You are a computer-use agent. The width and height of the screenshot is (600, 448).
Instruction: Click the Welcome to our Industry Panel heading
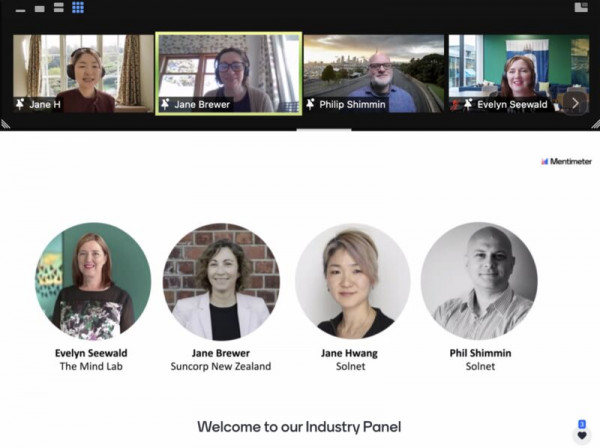[x=299, y=427]
